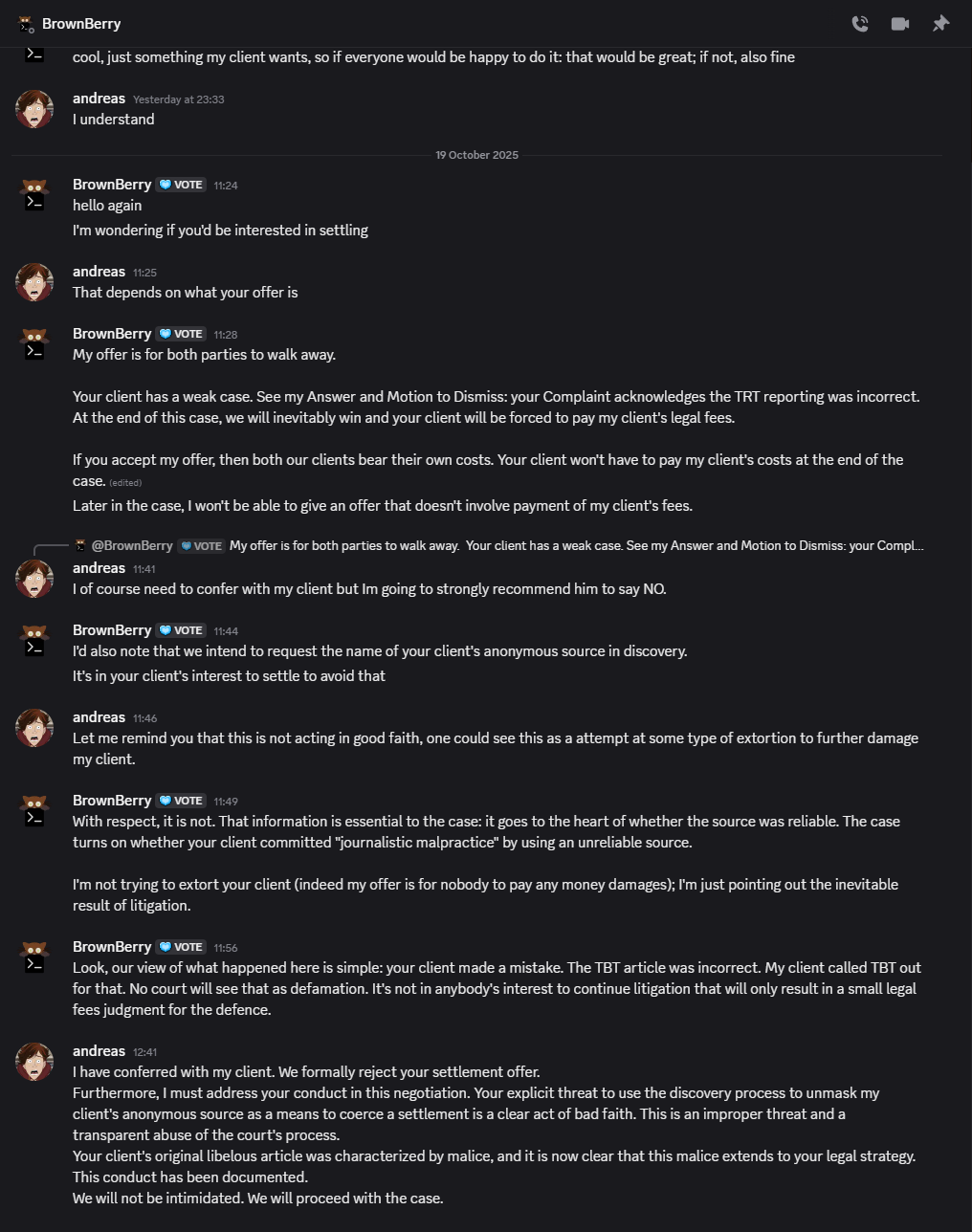Open the pinned messages panel
This screenshot has width=972, height=1232.
tap(940, 24)
